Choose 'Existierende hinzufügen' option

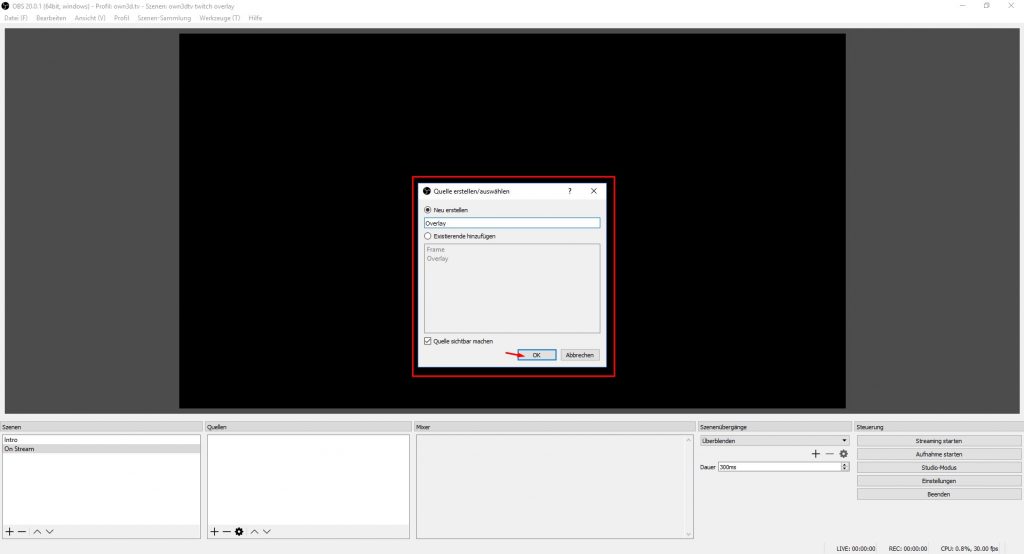tap(429, 236)
